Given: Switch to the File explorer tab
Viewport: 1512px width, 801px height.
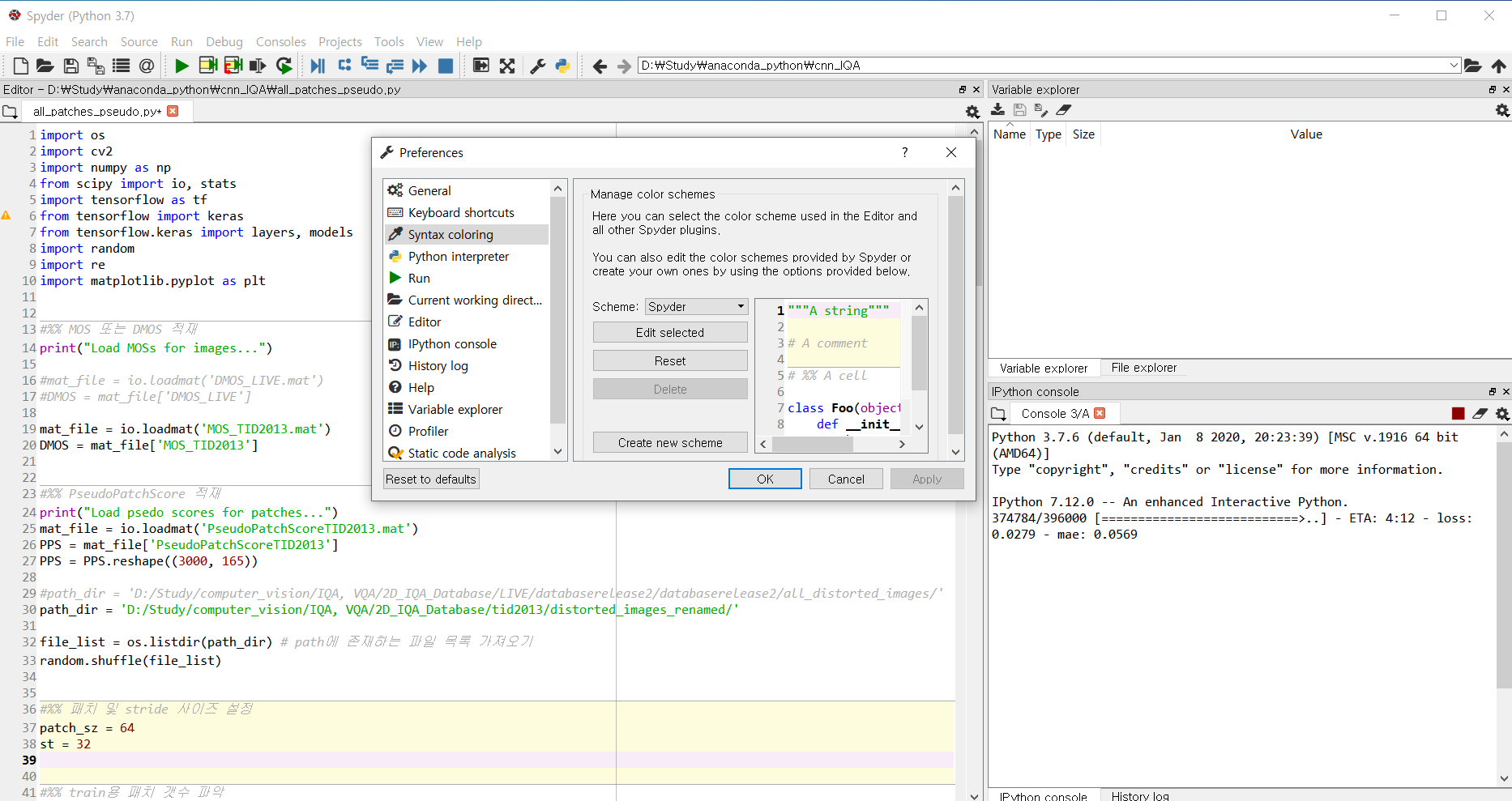Looking at the screenshot, I should 1143,368.
